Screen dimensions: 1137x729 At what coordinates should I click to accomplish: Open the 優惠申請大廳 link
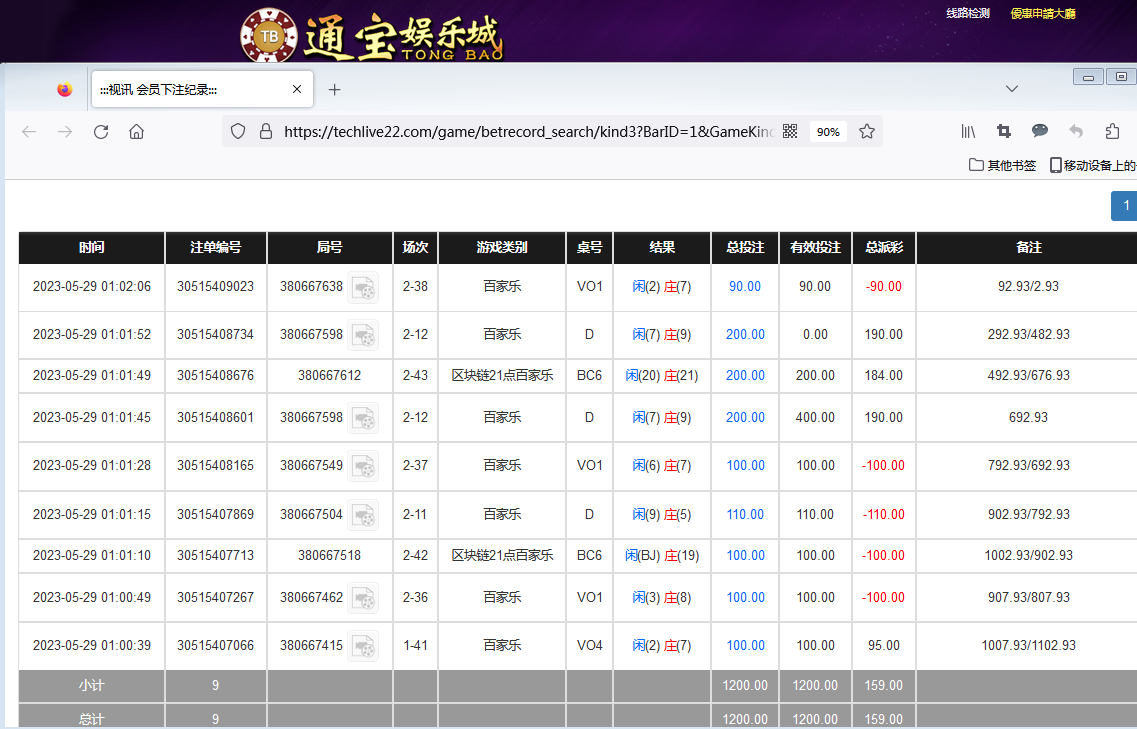1043,13
